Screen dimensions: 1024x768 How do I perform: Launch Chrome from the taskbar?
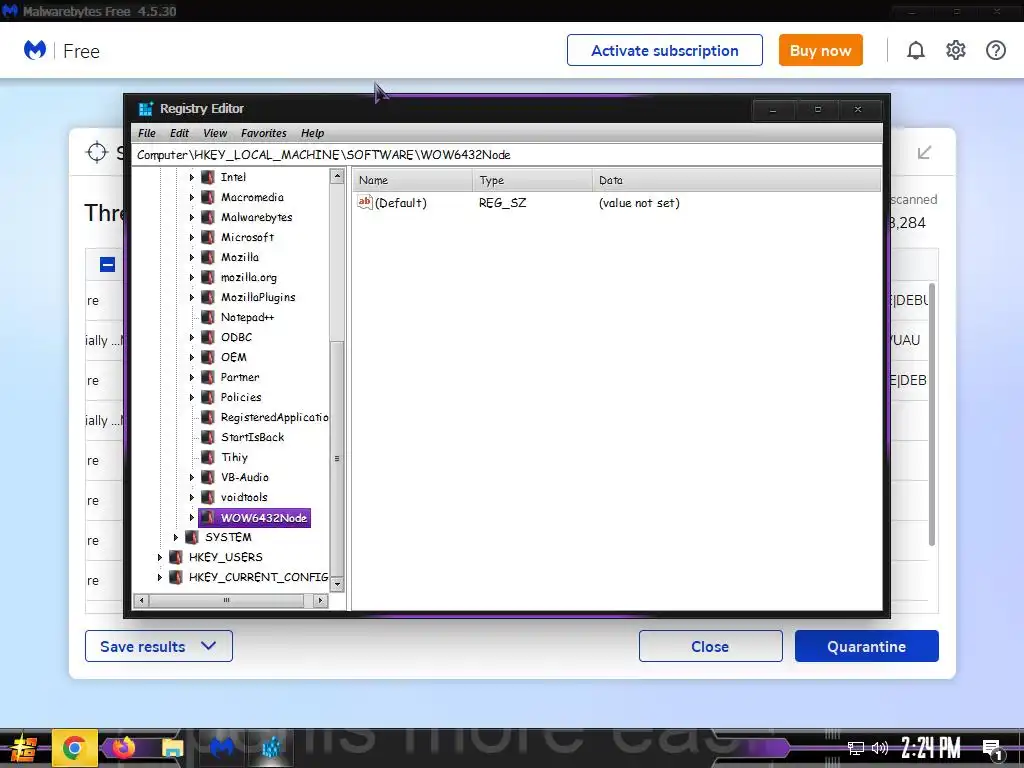[74, 748]
